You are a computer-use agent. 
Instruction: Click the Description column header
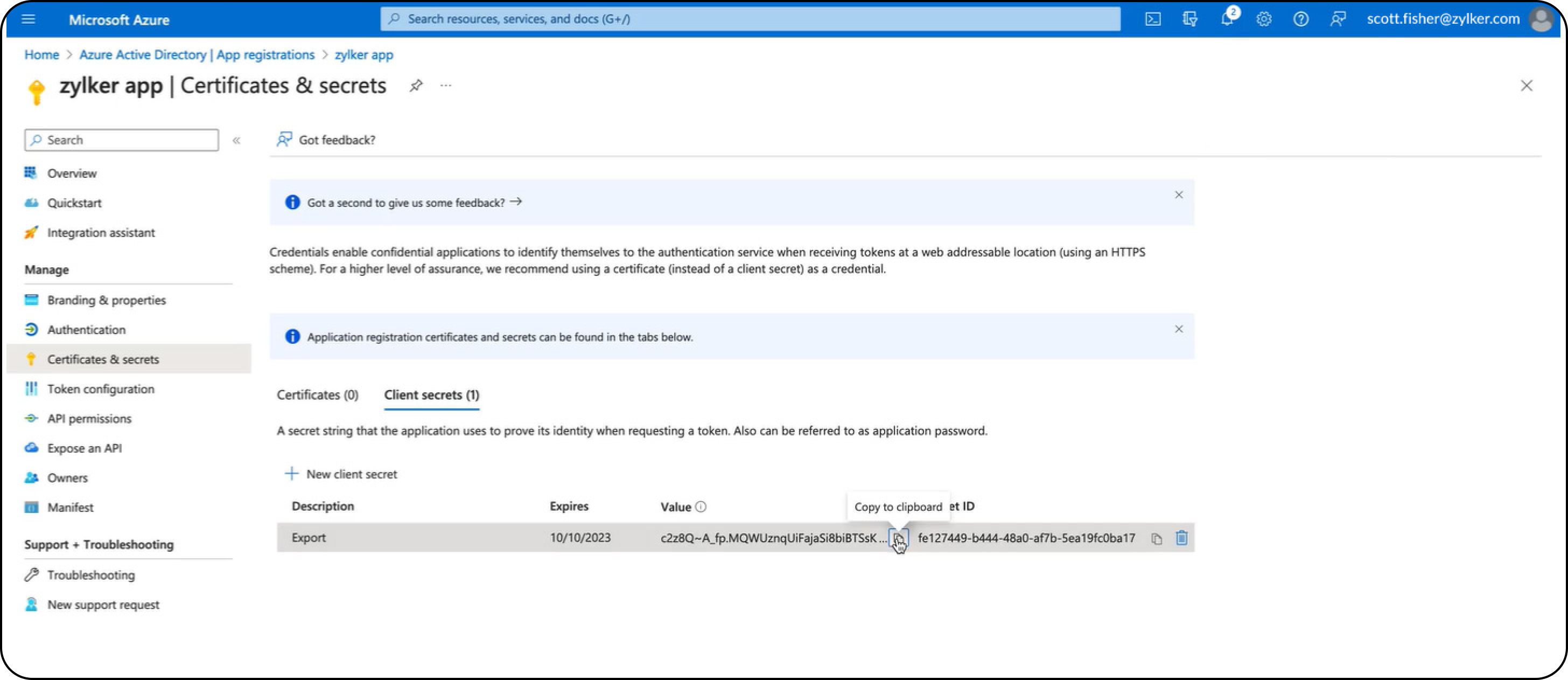click(323, 506)
